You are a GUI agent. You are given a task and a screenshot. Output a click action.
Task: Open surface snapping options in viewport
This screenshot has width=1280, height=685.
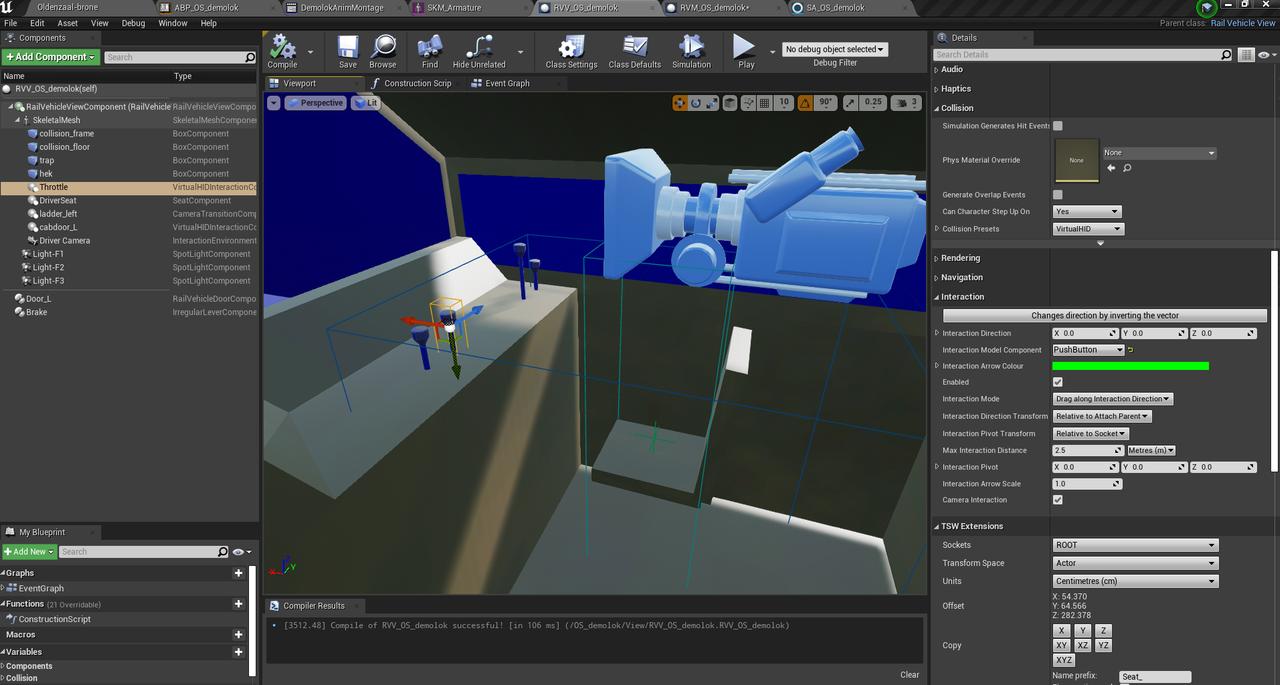(748, 102)
